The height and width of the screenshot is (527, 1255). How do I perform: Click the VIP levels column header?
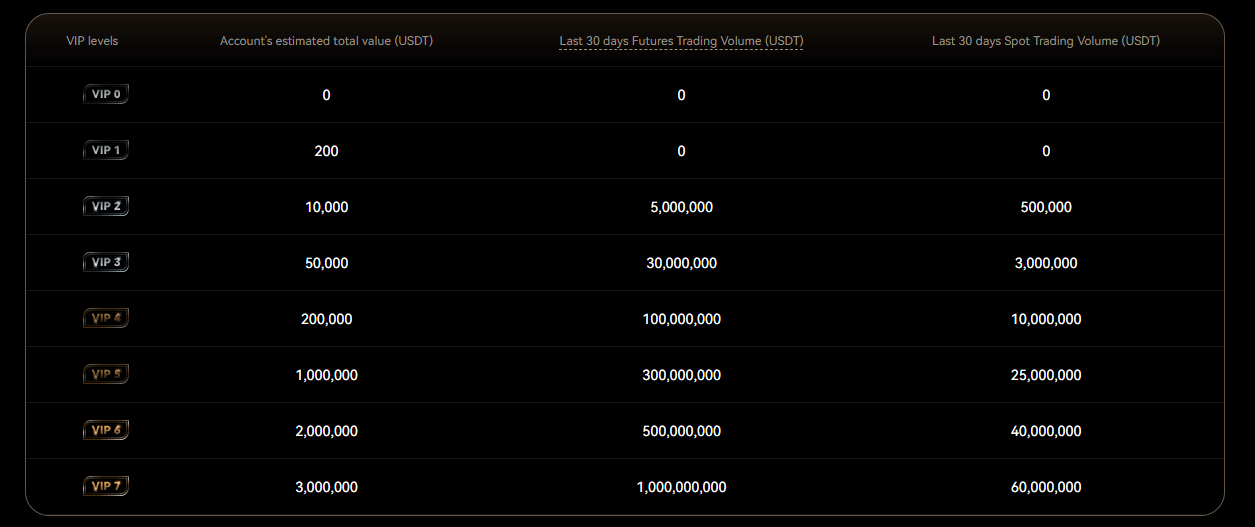click(x=92, y=41)
